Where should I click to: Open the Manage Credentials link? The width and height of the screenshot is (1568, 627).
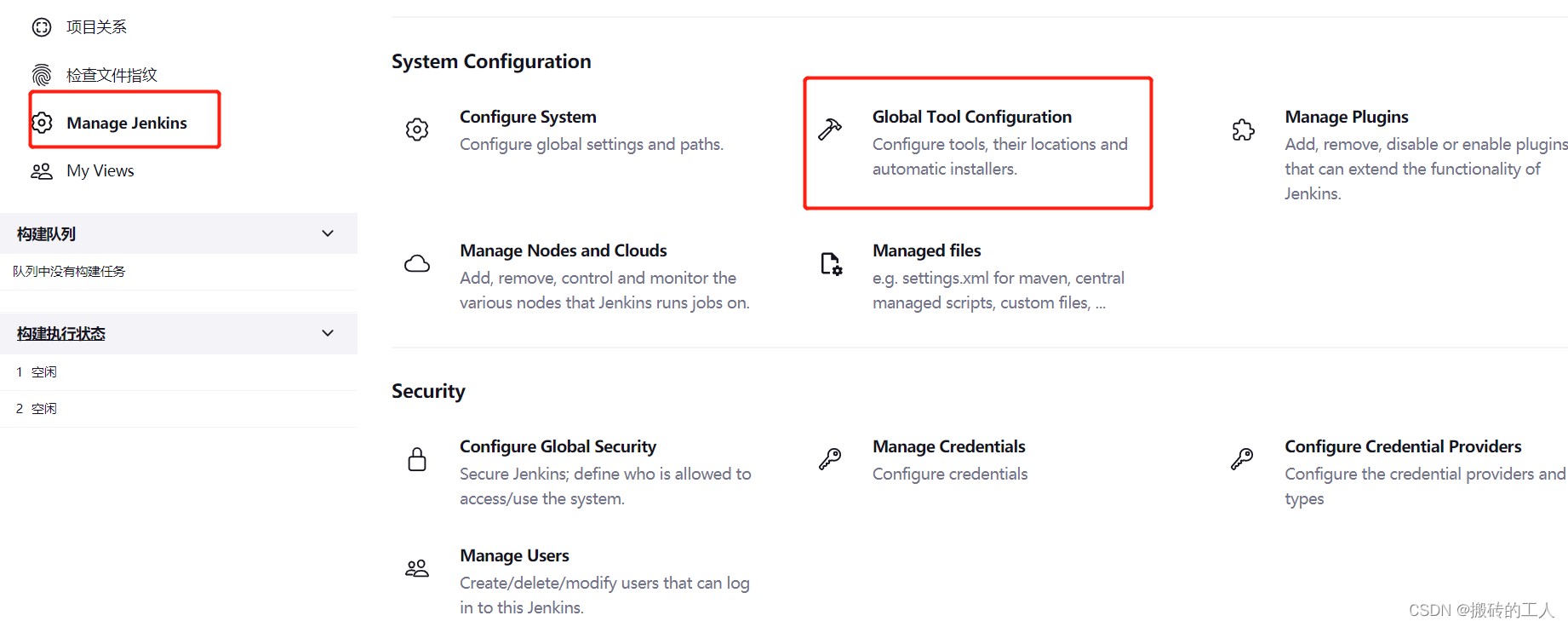pyautogui.click(x=948, y=446)
